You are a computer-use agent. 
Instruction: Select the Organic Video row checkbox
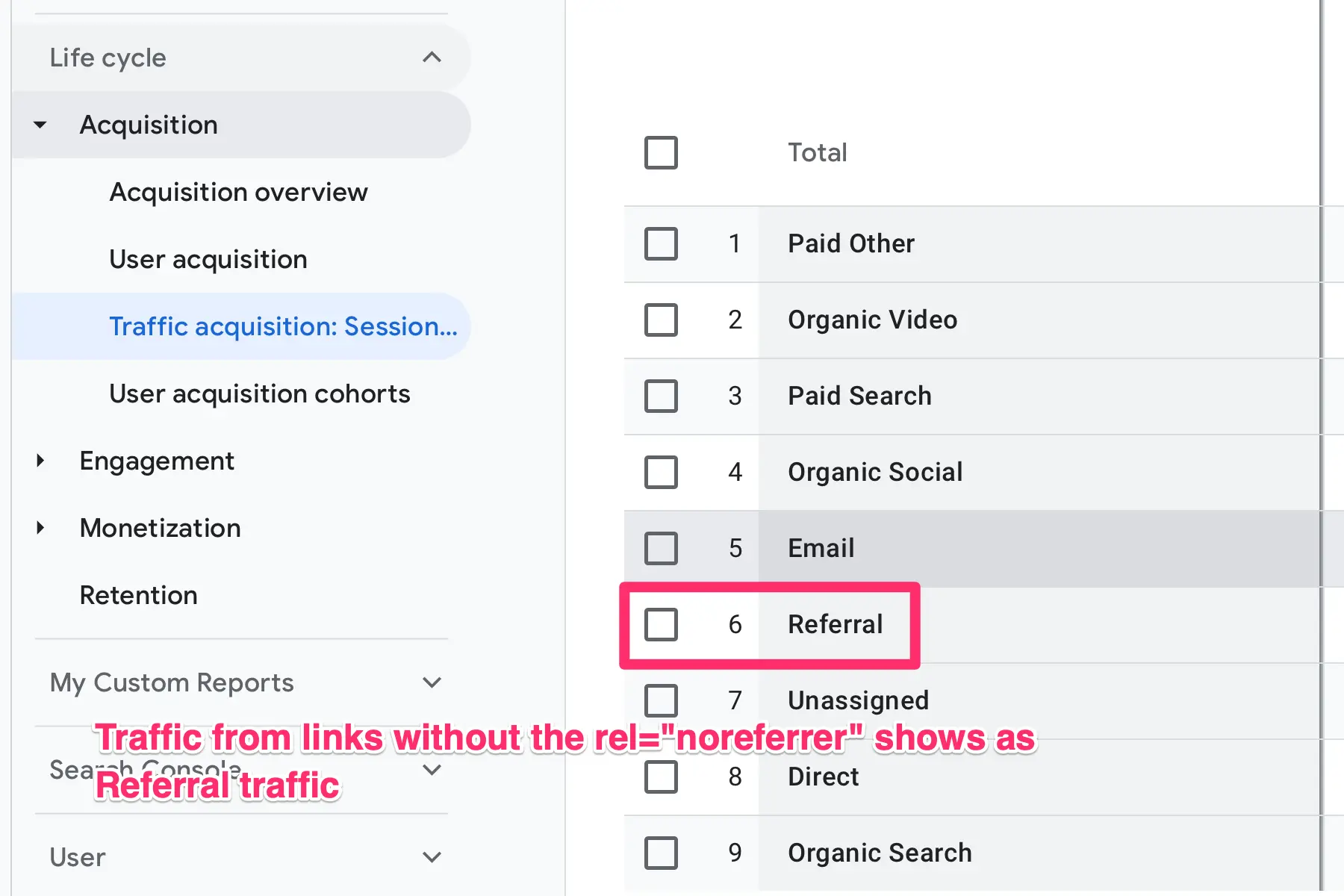click(661, 320)
